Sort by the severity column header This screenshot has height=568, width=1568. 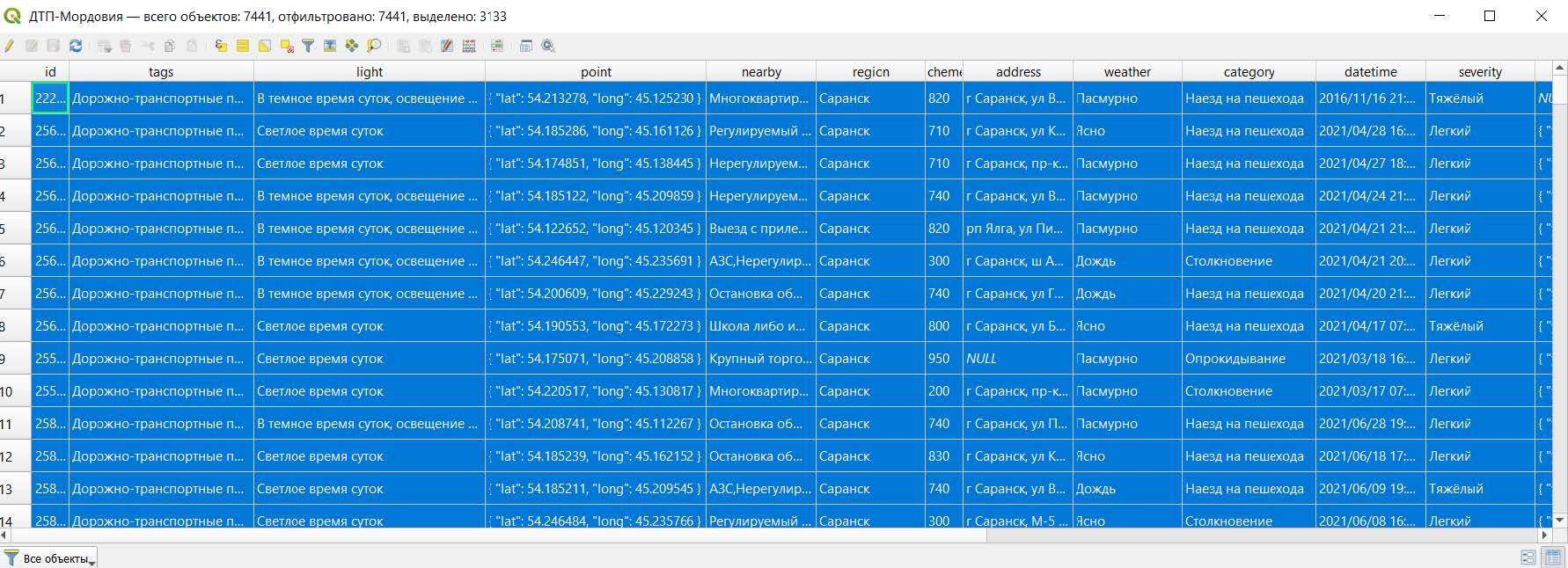(1479, 72)
